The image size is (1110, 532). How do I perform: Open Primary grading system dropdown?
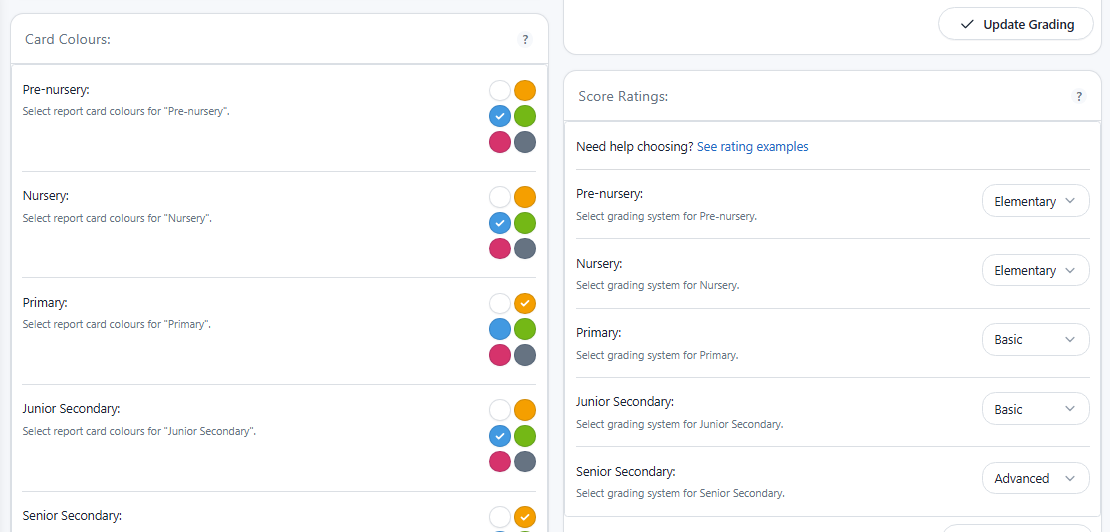(1035, 340)
